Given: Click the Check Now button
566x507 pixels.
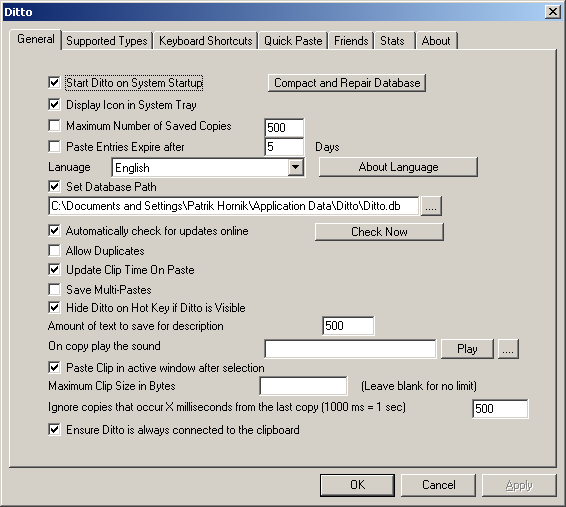Looking at the screenshot, I should tap(379, 232).
